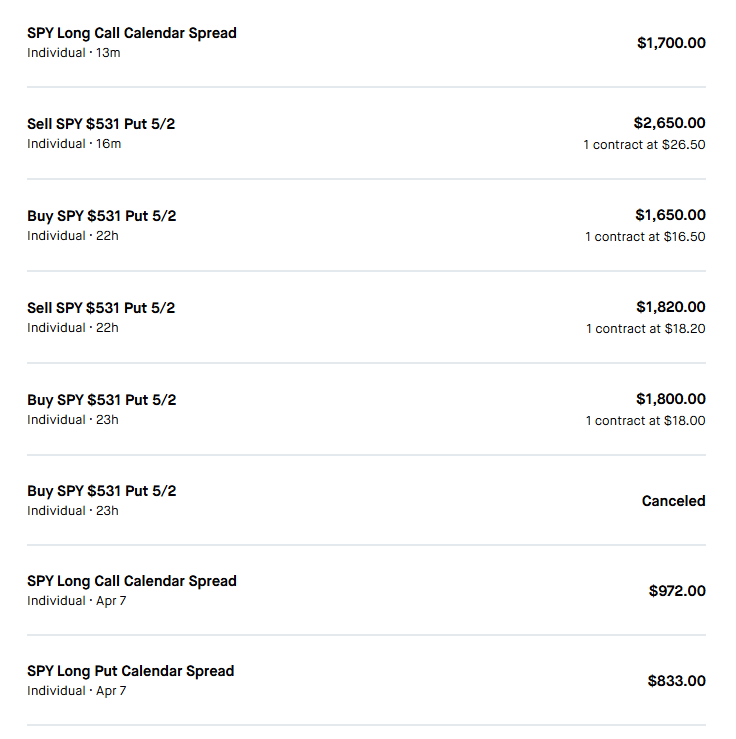Open the SPY Long Call Calendar Spread from 13m ago
The height and width of the screenshot is (739, 736).
[132, 33]
